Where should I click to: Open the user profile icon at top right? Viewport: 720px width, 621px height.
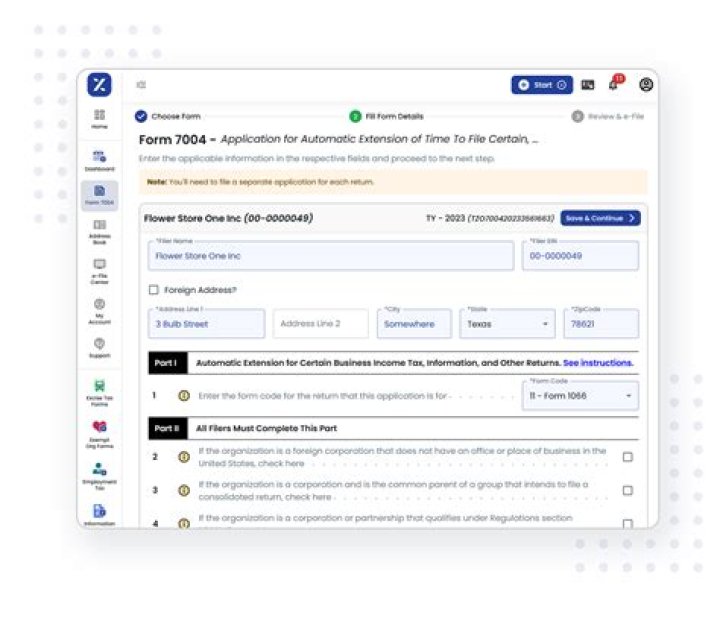tap(646, 85)
